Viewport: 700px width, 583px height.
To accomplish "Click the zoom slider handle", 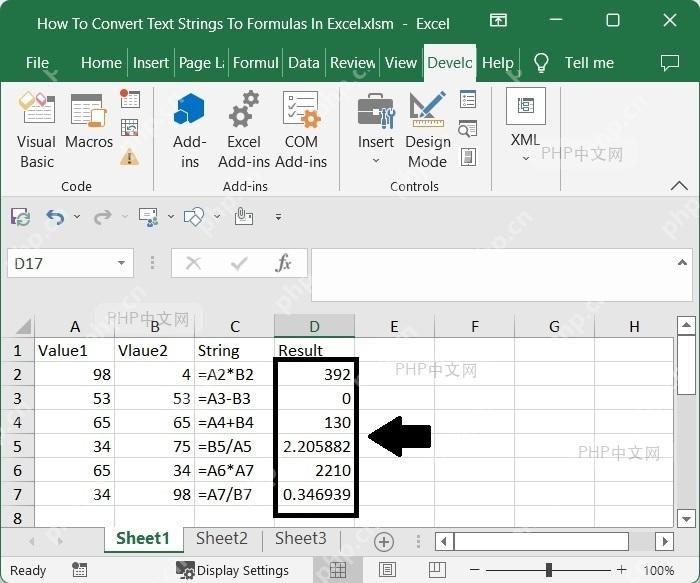I will click(549, 570).
